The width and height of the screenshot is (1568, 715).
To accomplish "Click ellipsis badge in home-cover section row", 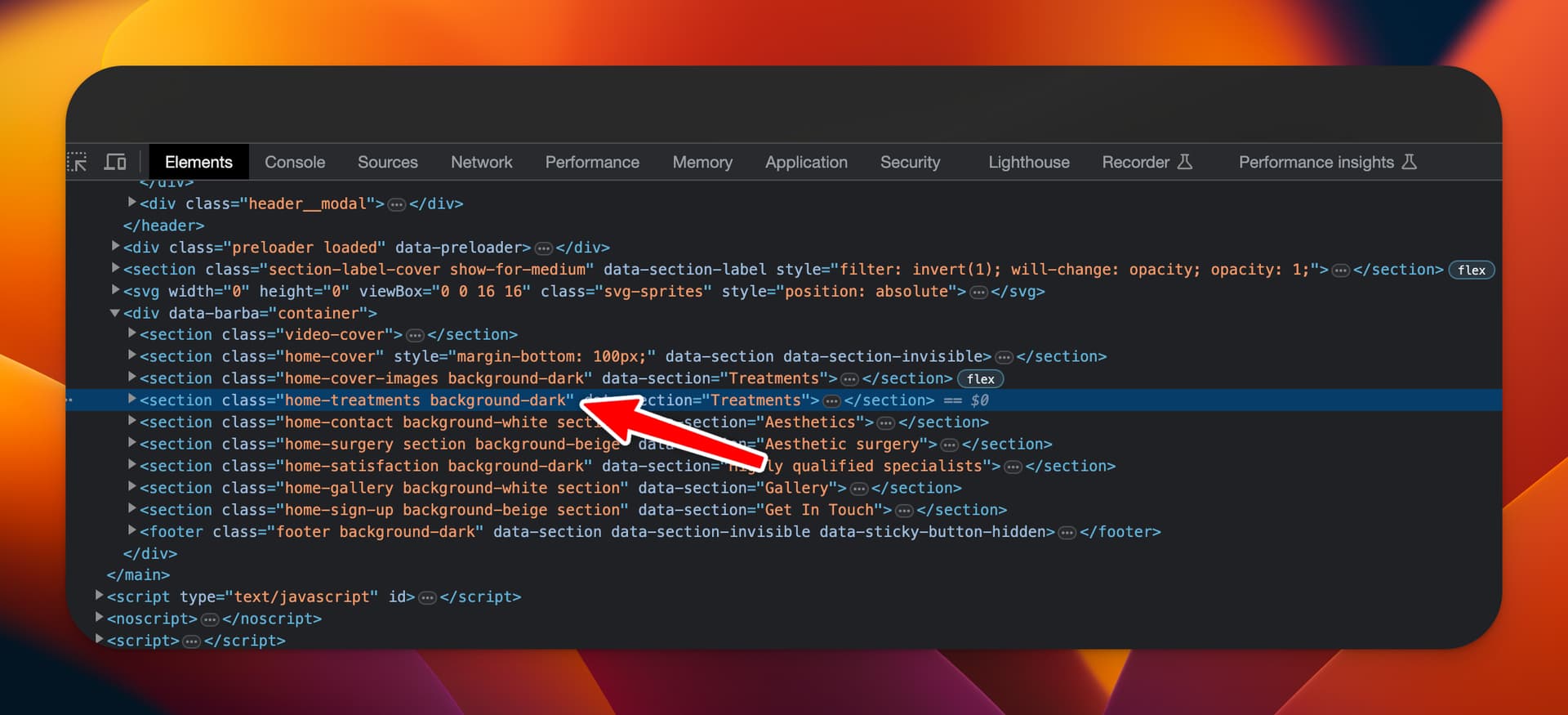I will tap(1004, 358).
